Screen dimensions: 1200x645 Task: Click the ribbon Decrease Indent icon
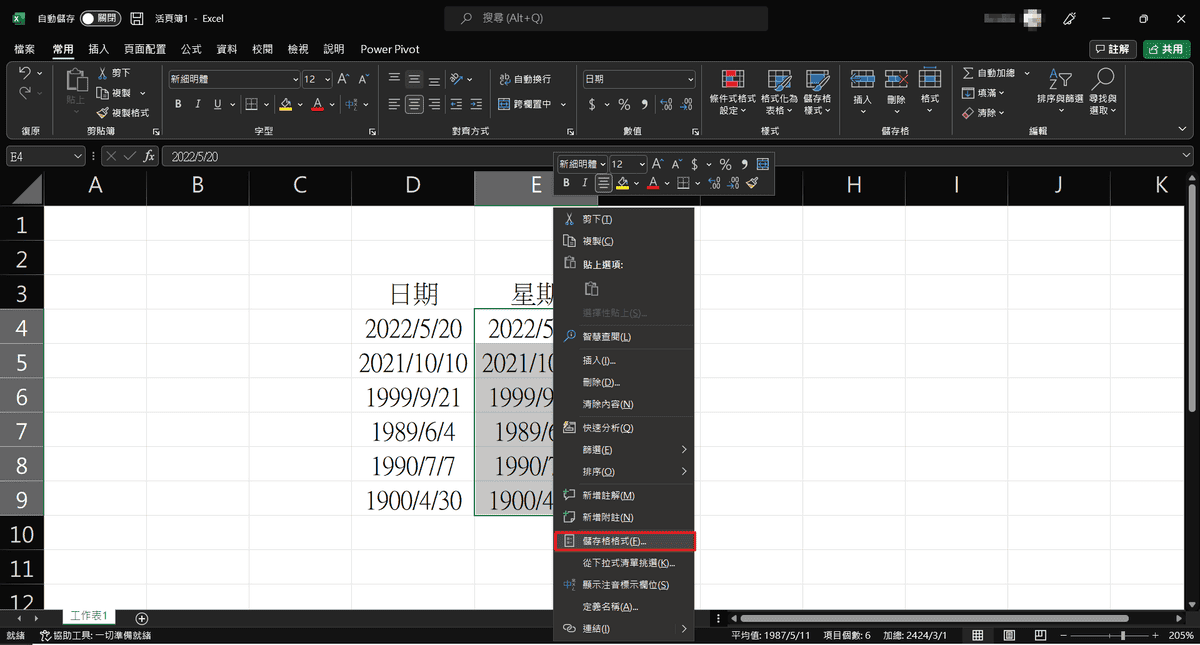pyautogui.click(x=458, y=104)
